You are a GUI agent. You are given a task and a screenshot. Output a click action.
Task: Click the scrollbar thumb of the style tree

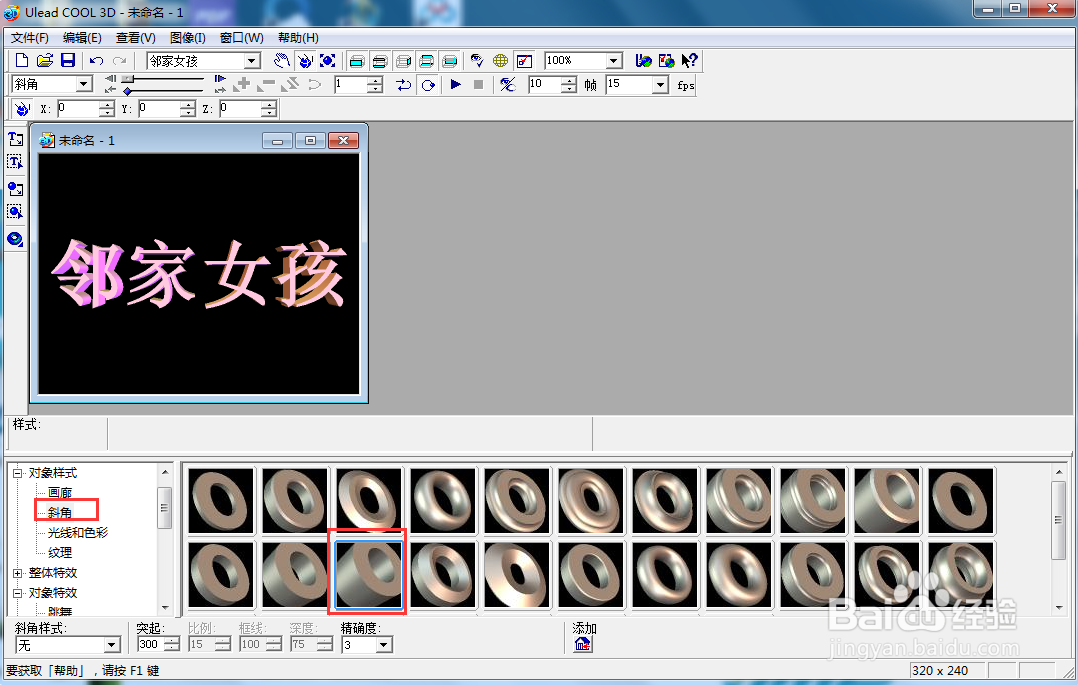164,508
